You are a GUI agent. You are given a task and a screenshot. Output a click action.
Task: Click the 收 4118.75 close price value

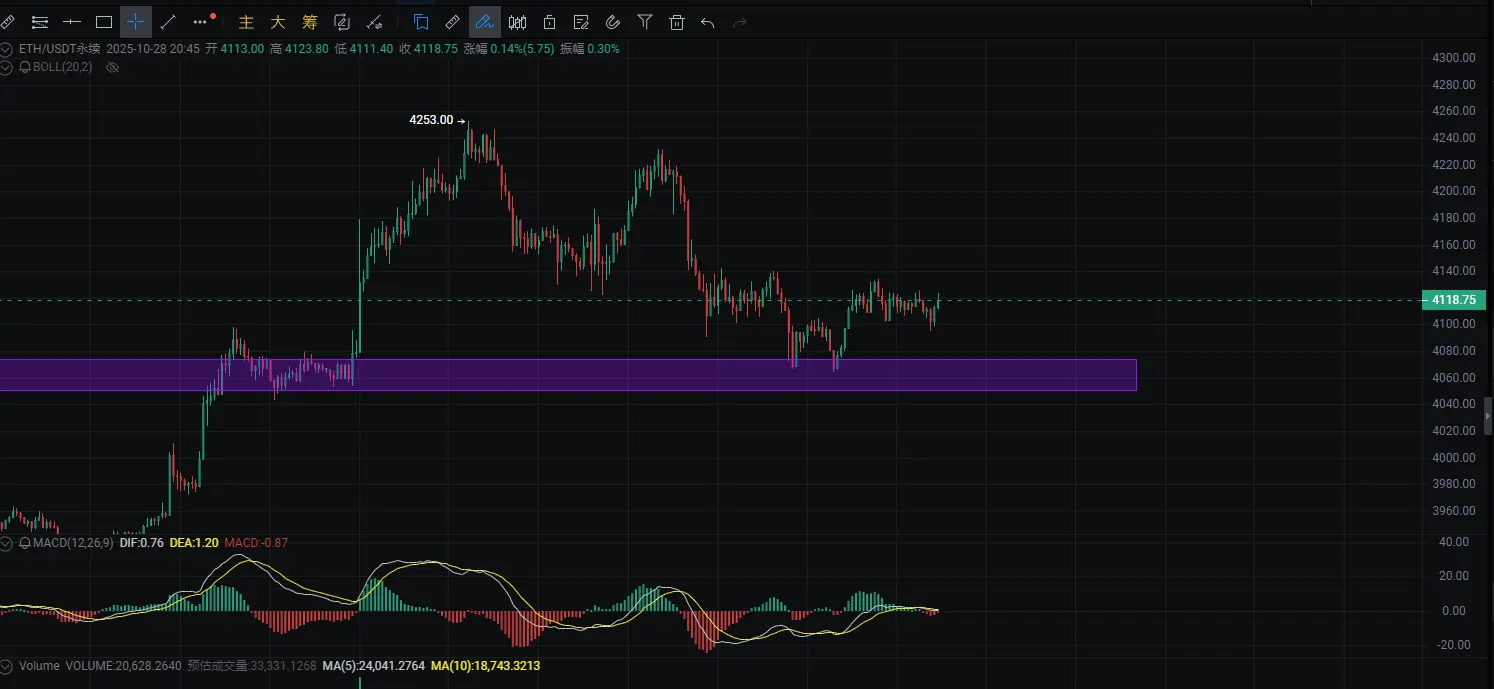(428, 49)
